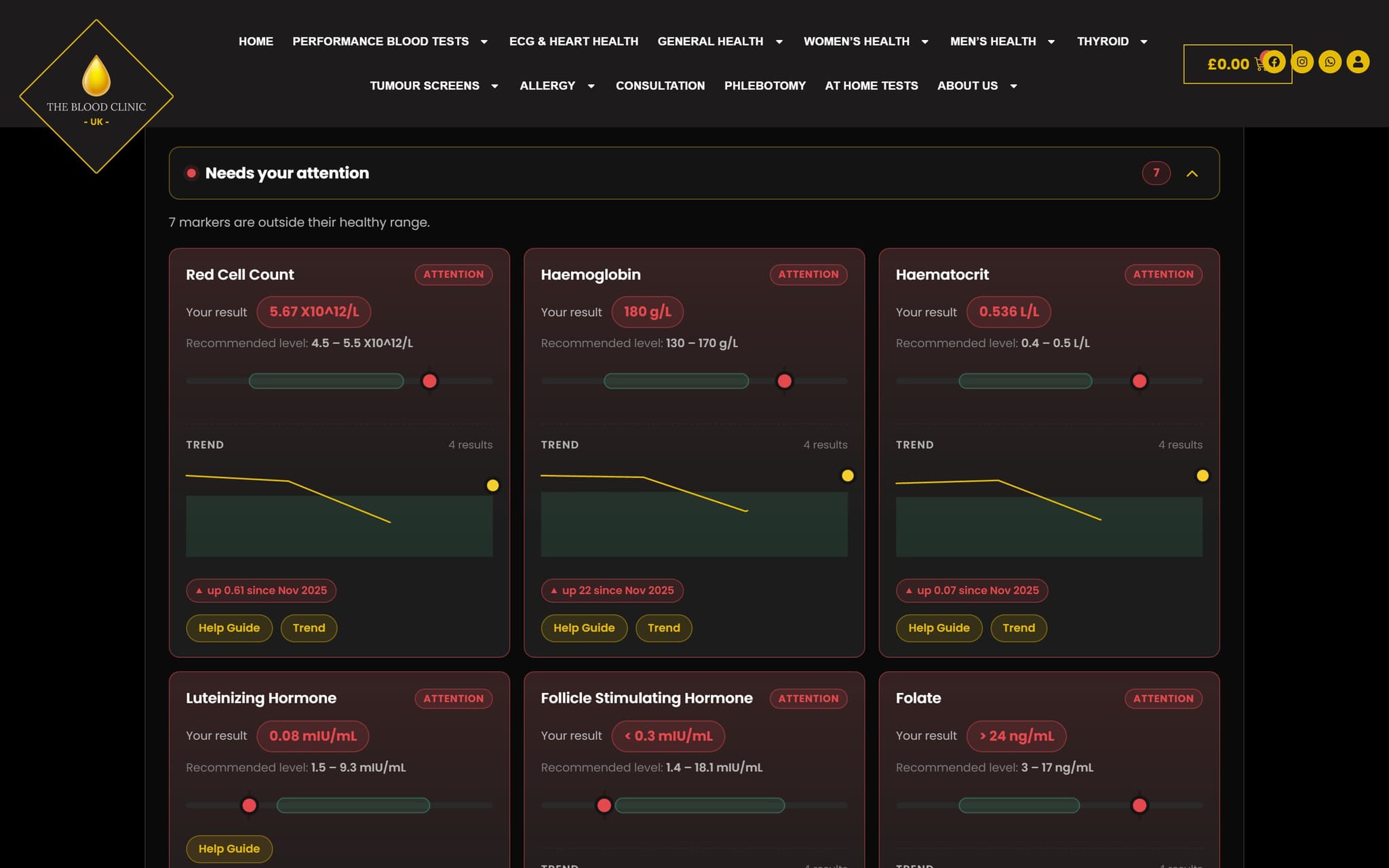Click the Folate range marker dot
Image resolution: width=1389 pixels, height=868 pixels.
click(1139, 806)
